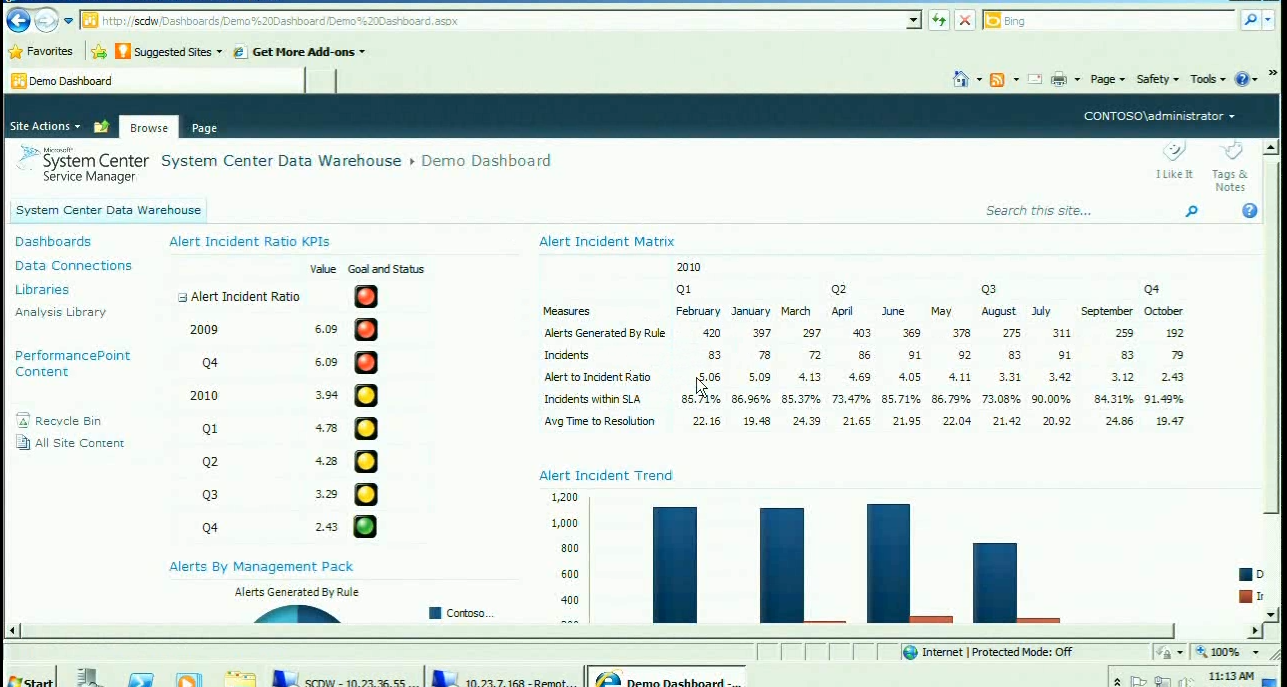Click the IE Help question mark icon

coord(1242,79)
